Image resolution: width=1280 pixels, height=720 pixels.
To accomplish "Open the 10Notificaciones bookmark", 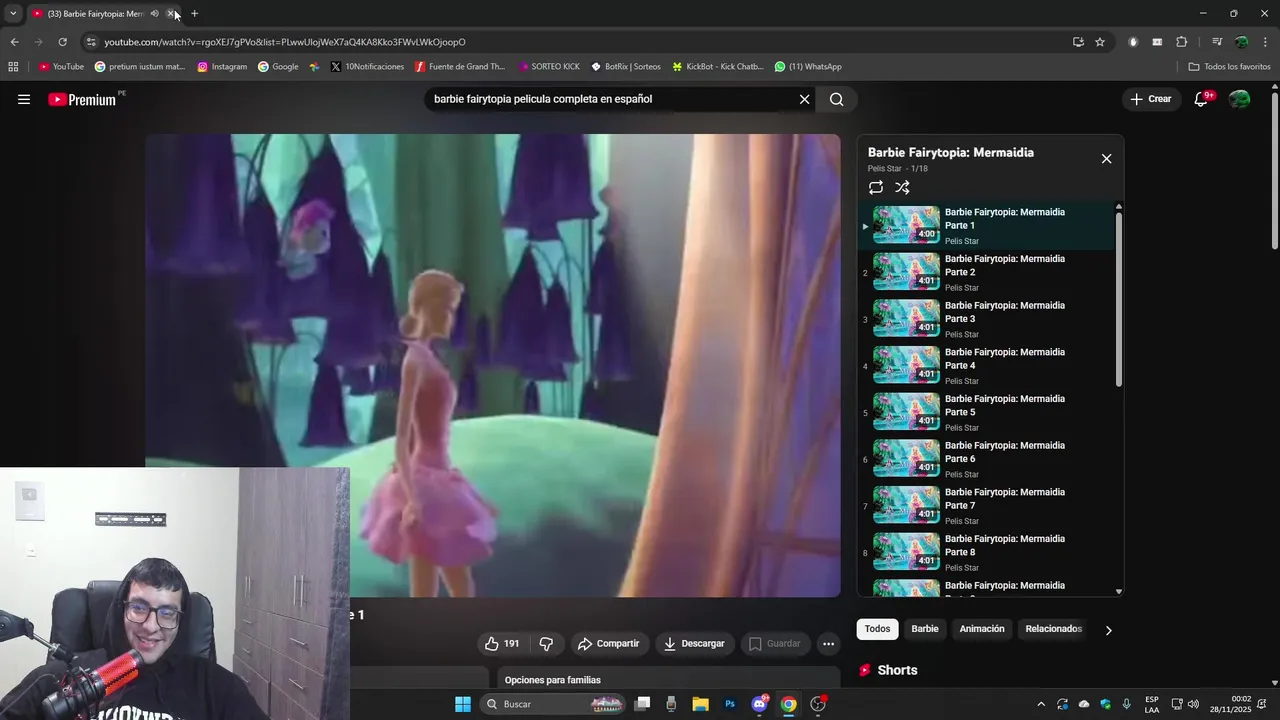I will (x=367, y=67).
